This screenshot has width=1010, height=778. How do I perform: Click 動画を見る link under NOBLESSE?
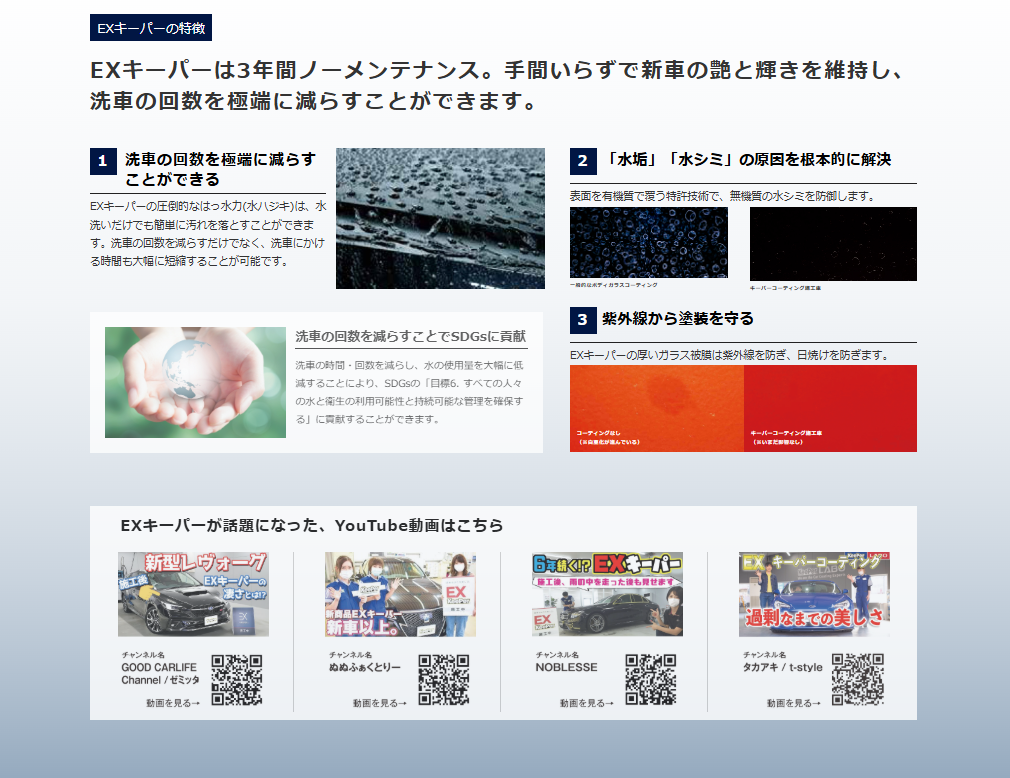[587, 703]
